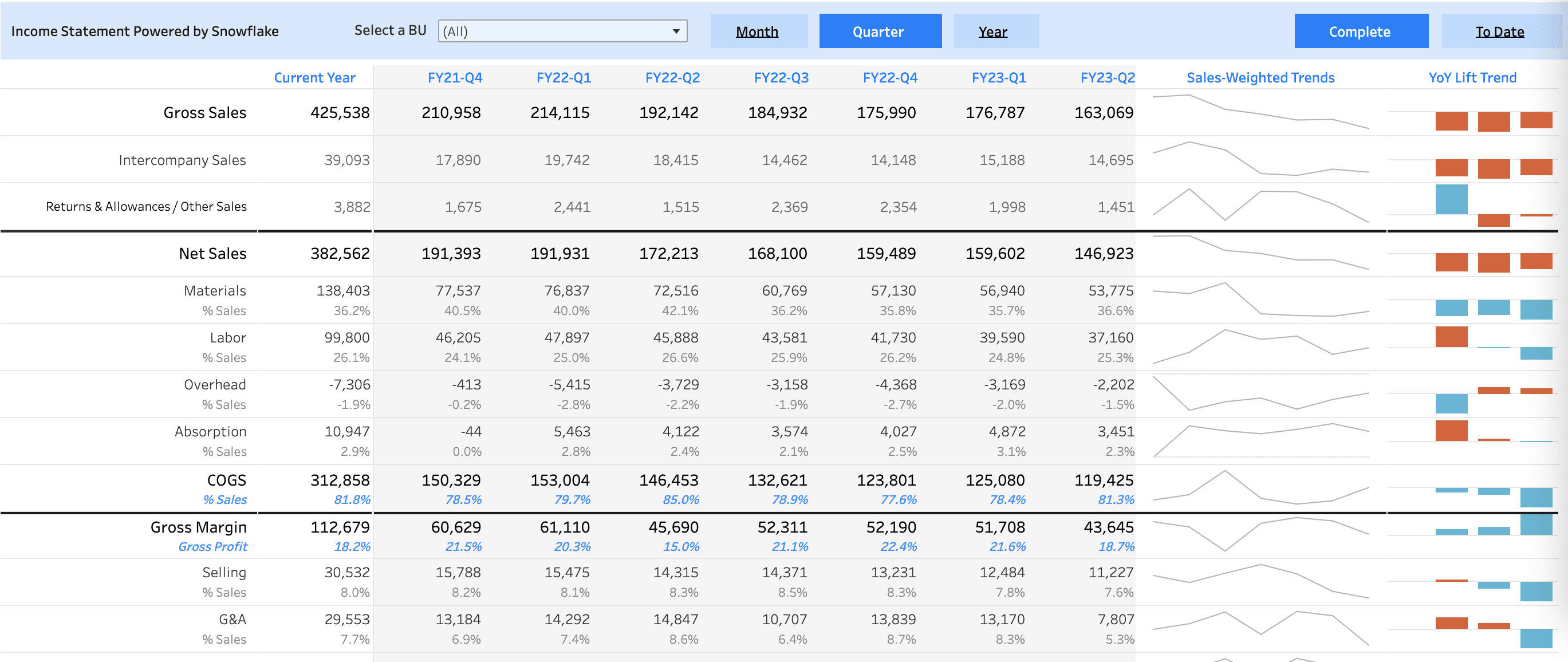The height and width of the screenshot is (662, 1568).
Task: Click the Overhead sparkline trend line
Action: click(1260, 399)
